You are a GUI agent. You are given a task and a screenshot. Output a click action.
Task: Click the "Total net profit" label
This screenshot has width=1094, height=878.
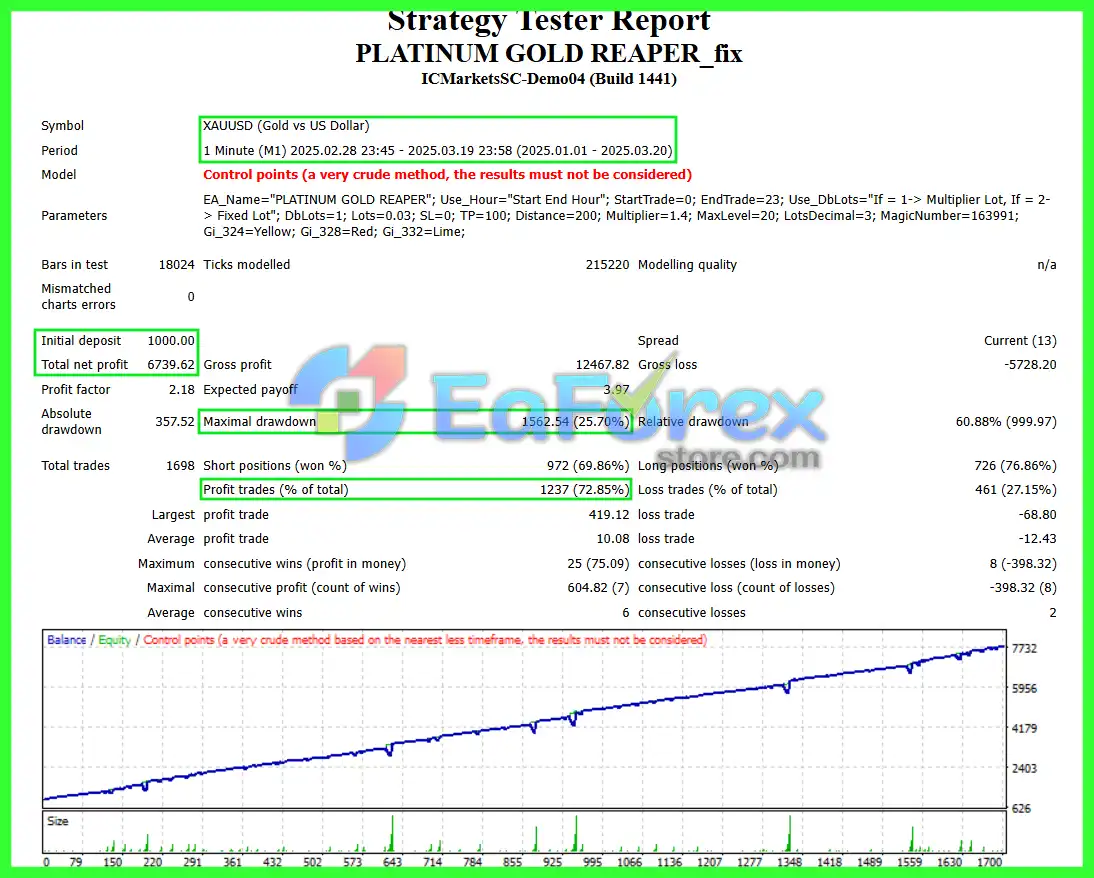tap(84, 364)
